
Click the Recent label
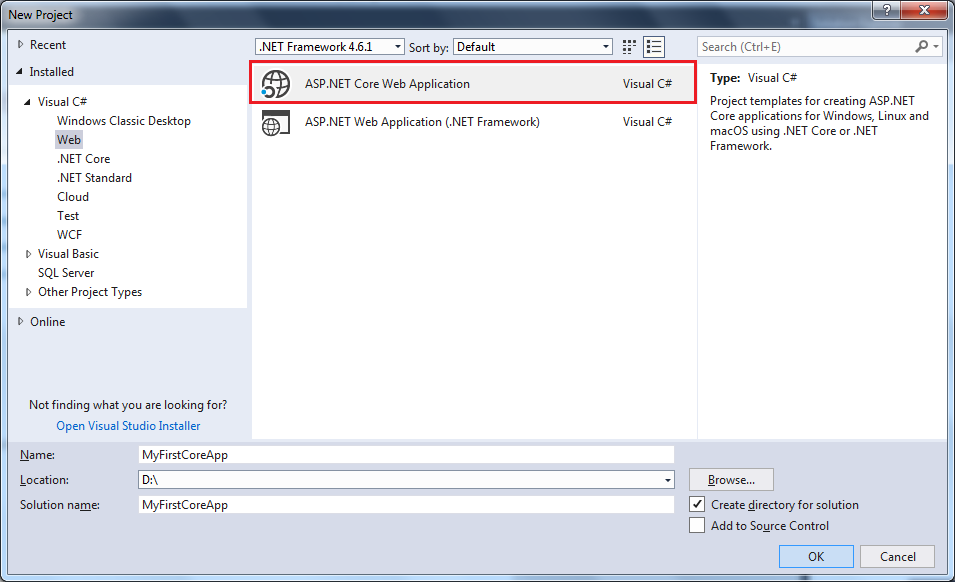pyautogui.click(x=48, y=44)
